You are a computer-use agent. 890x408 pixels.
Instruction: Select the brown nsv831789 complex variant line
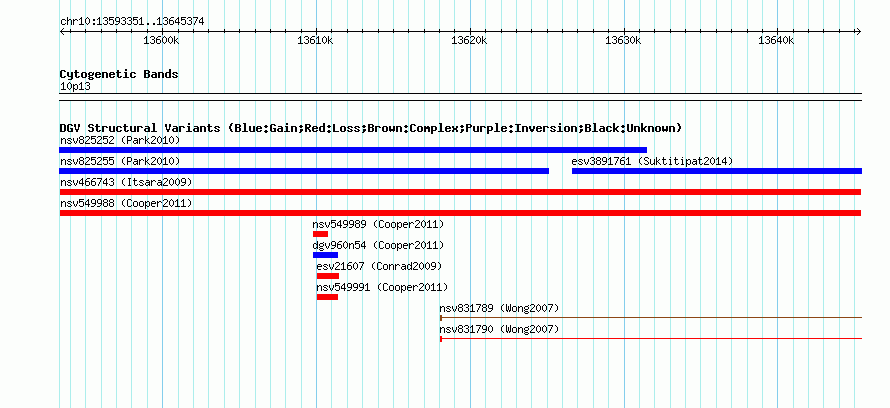[651, 318]
